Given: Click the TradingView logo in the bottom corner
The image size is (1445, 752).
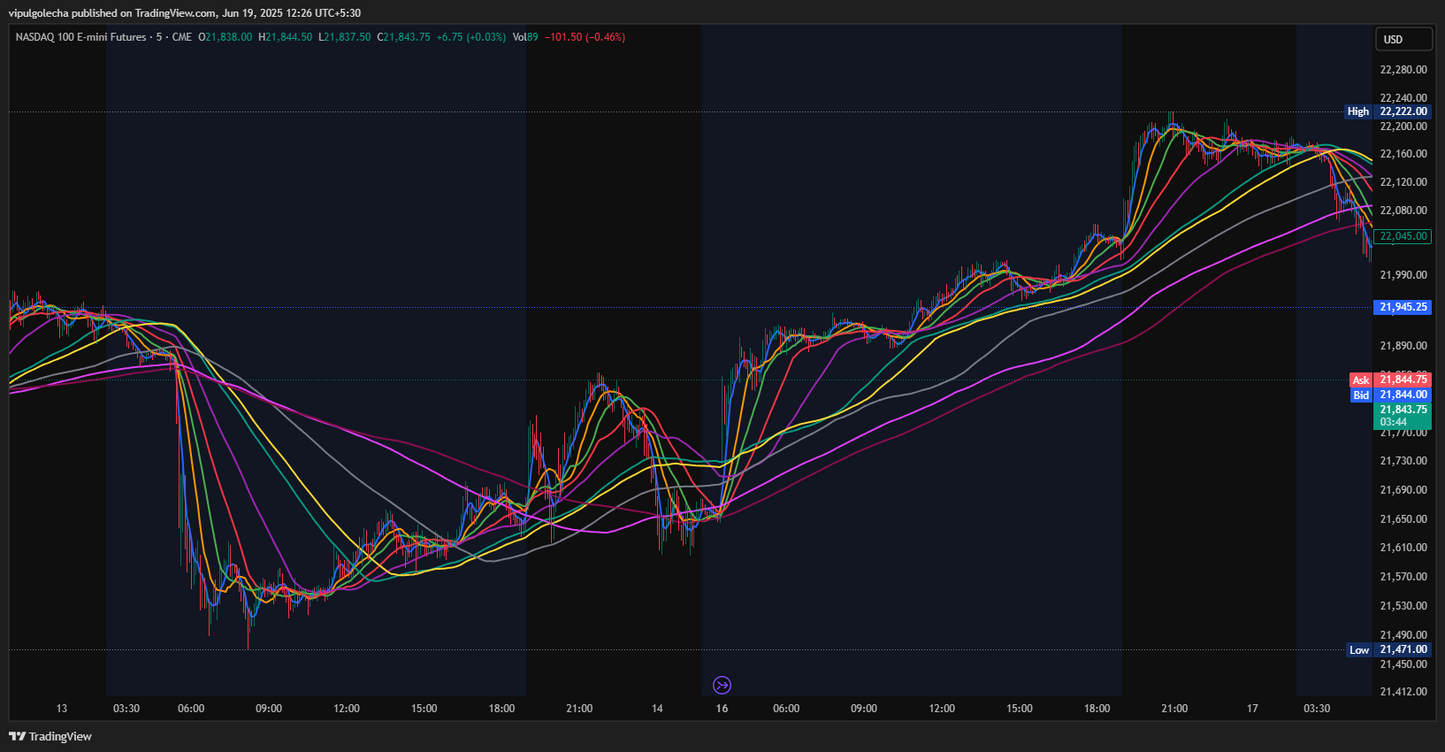Looking at the screenshot, I should coord(50,736).
